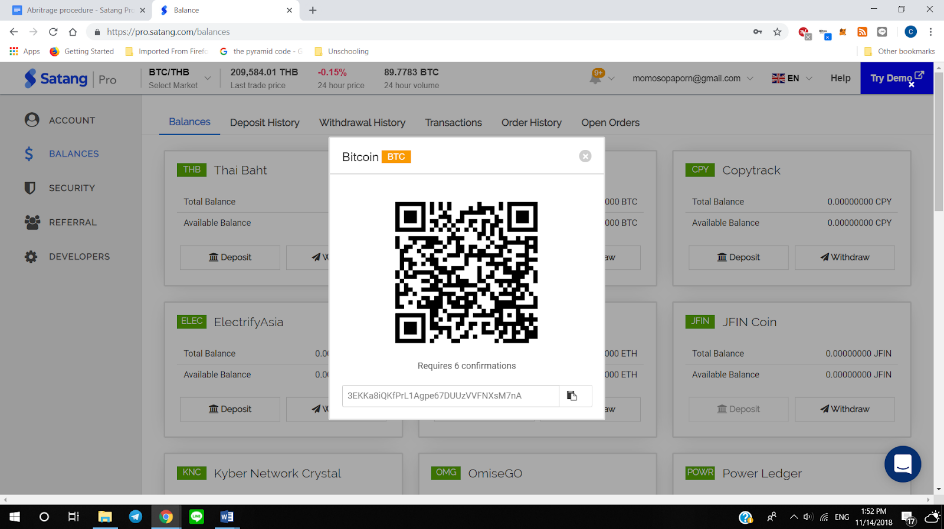Open the saved password key icon
The image size is (944, 529).
tap(757, 32)
